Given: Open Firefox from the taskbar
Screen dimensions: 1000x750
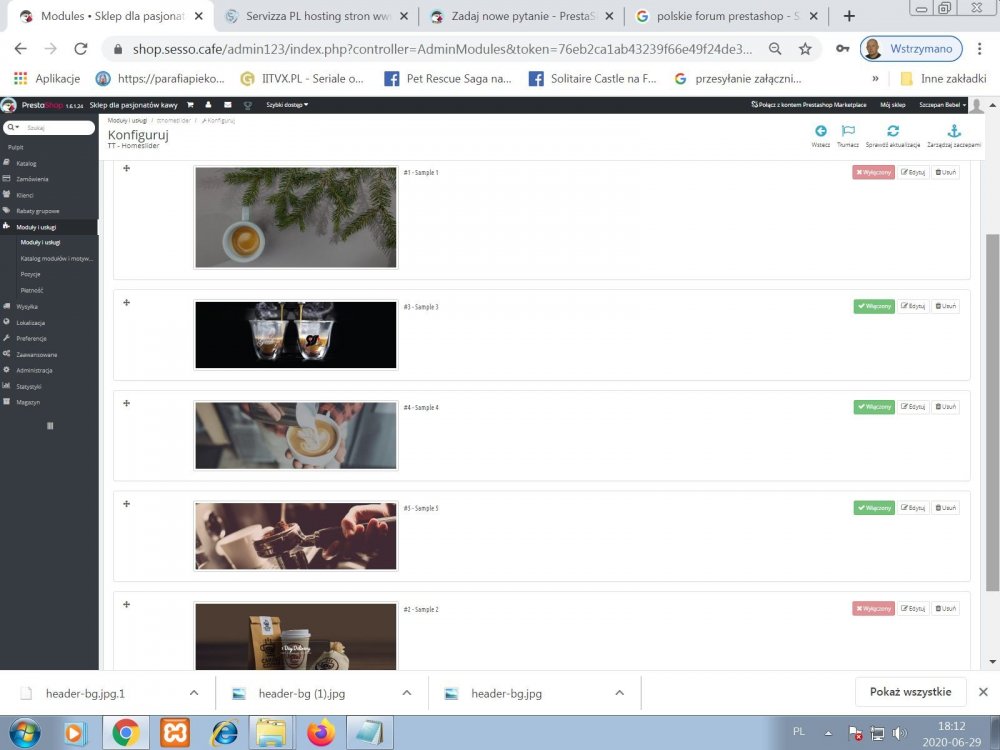Looking at the screenshot, I should coord(321,732).
